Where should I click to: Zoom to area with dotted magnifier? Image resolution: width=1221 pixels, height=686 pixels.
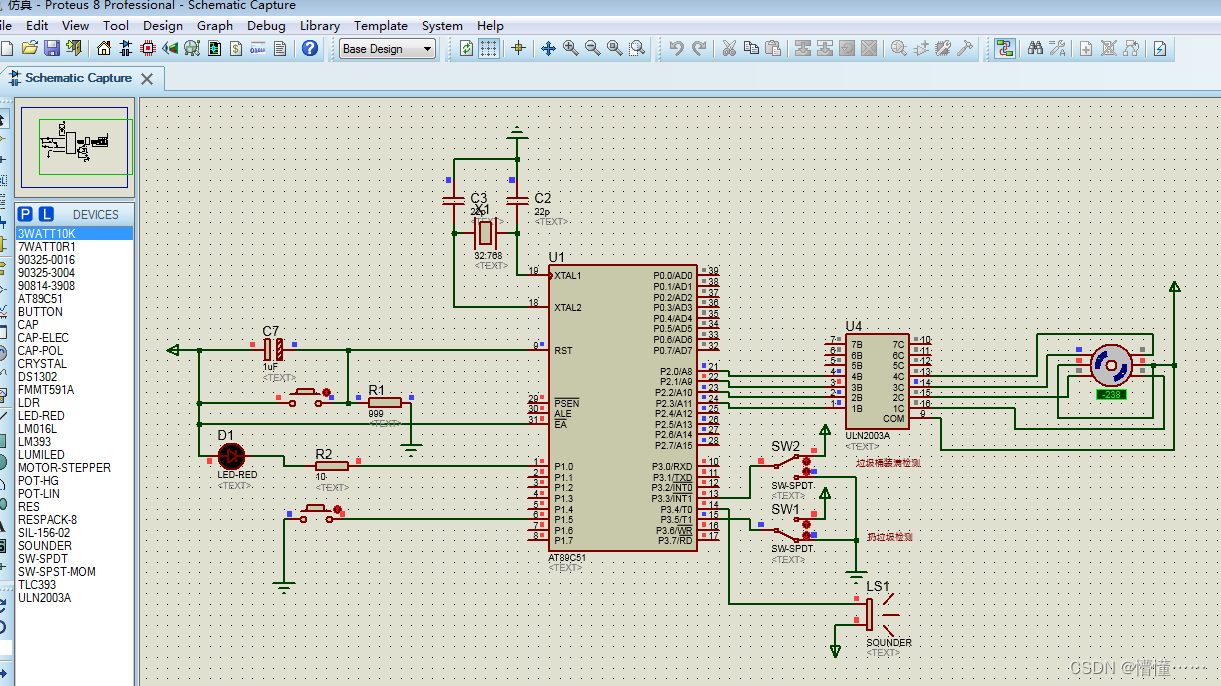(636, 48)
